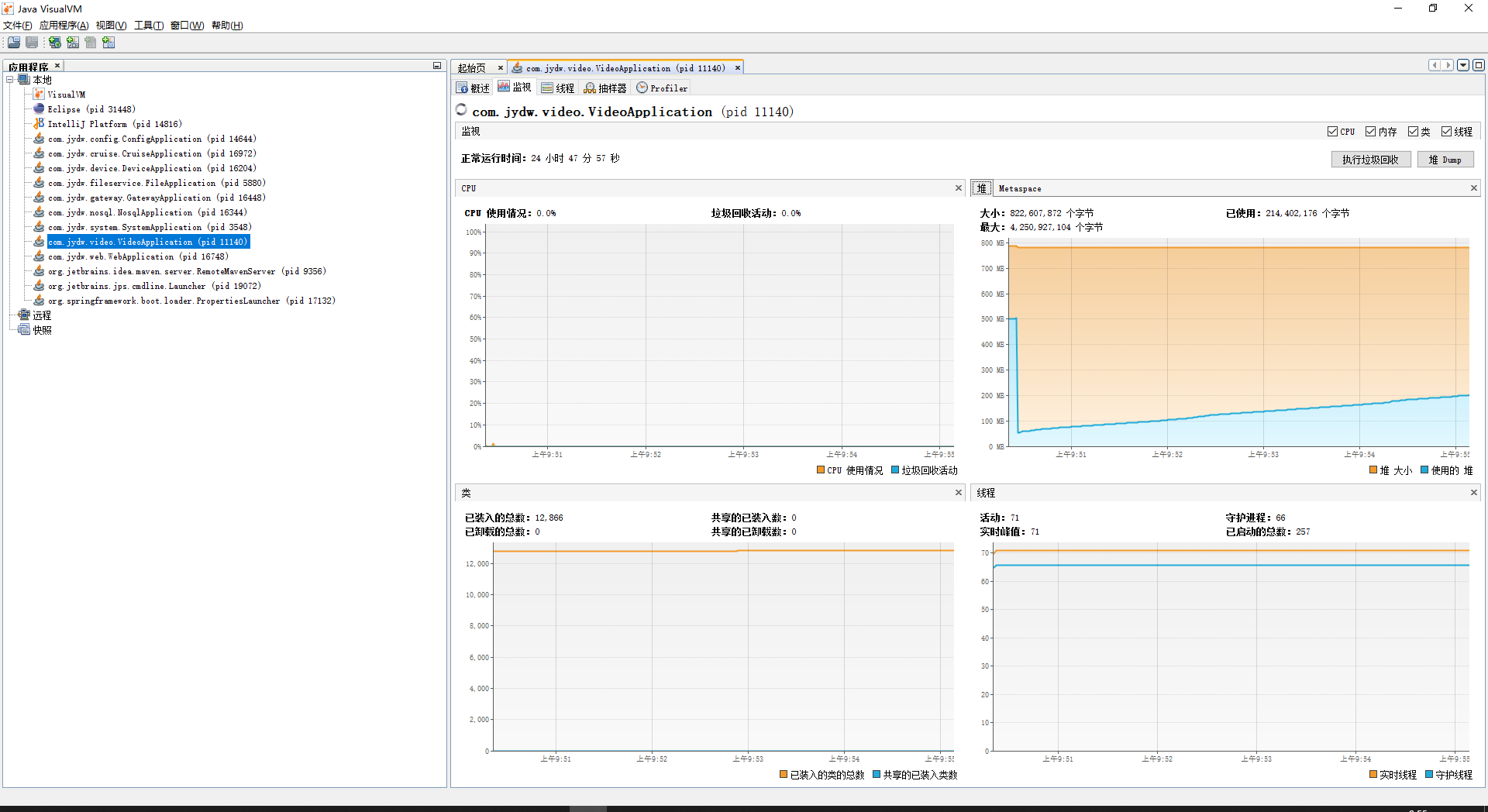This screenshot has width=1488, height=812.
Task: Close the 线程 threads chart panel
Action: 1474,493
